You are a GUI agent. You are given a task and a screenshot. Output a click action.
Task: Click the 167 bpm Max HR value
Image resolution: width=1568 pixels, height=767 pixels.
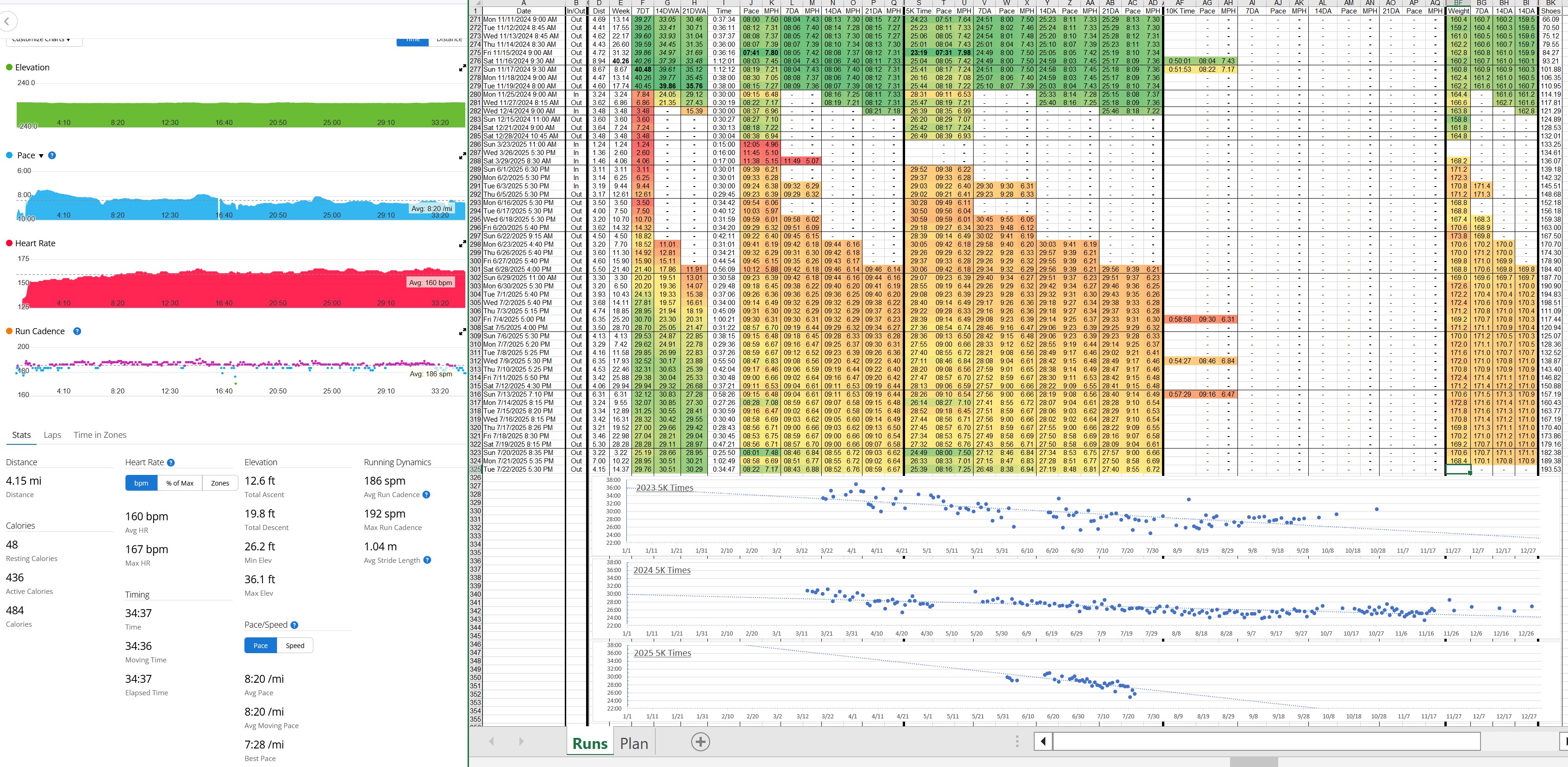(x=147, y=549)
